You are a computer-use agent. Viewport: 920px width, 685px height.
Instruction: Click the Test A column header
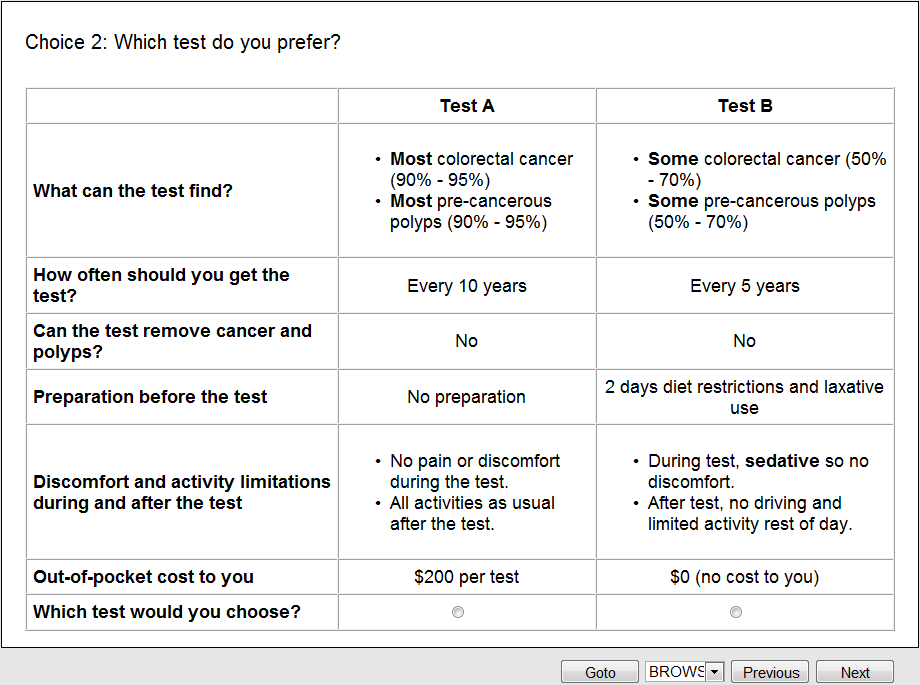click(467, 106)
